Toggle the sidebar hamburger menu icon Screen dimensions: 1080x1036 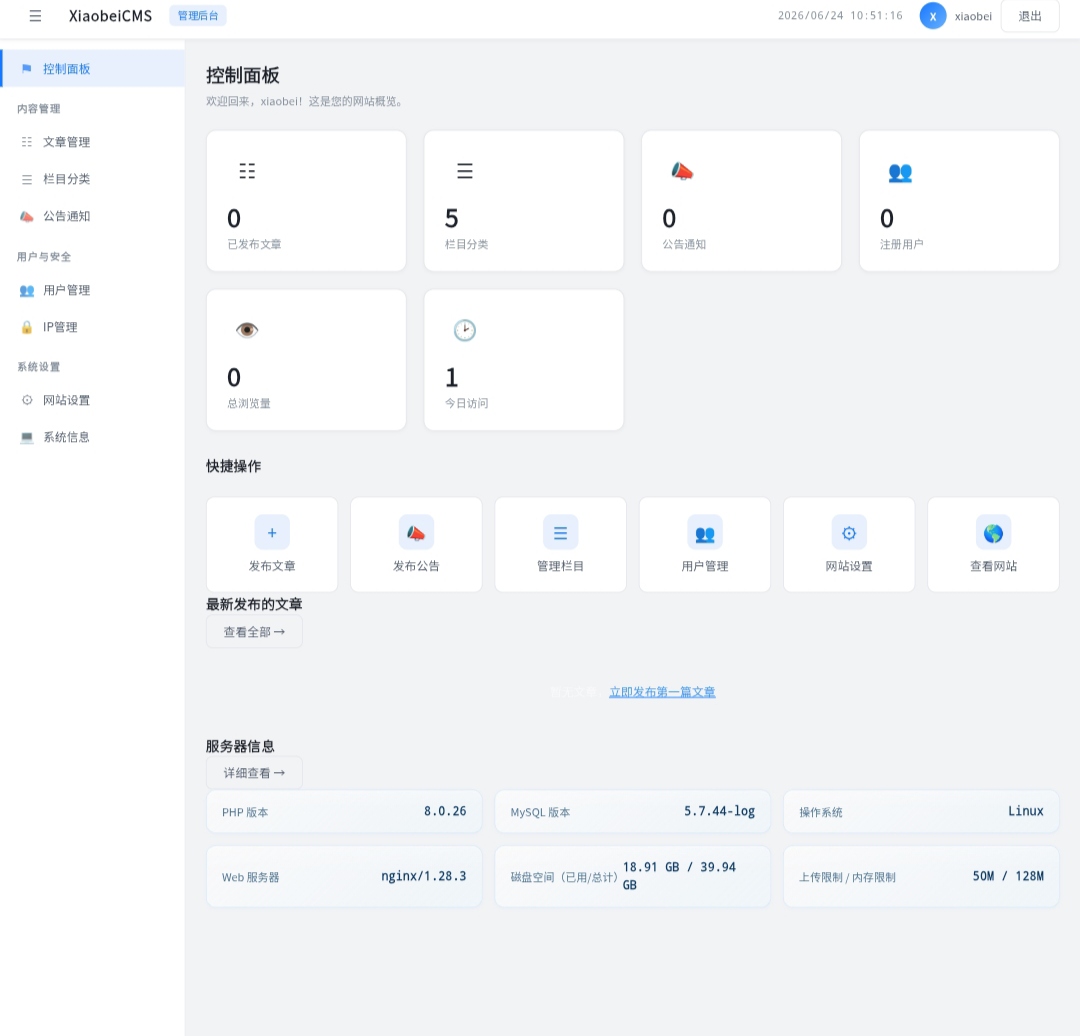pos(35,16)
